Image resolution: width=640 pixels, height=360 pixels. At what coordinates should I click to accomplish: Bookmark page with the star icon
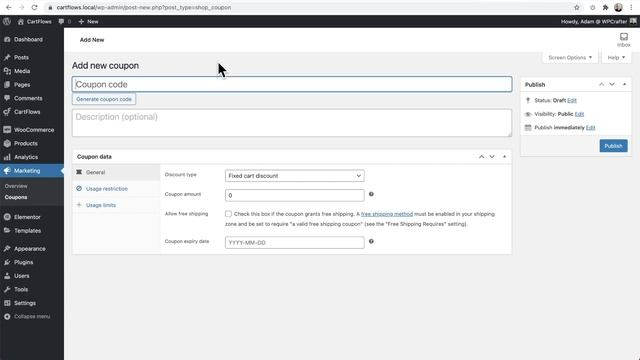click(577, 7)
